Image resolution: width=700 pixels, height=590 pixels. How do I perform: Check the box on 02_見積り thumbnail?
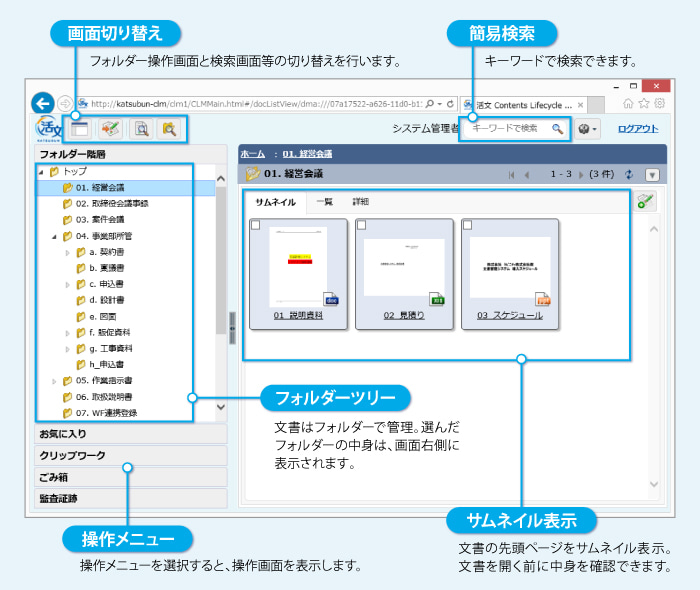click(362, 225)
